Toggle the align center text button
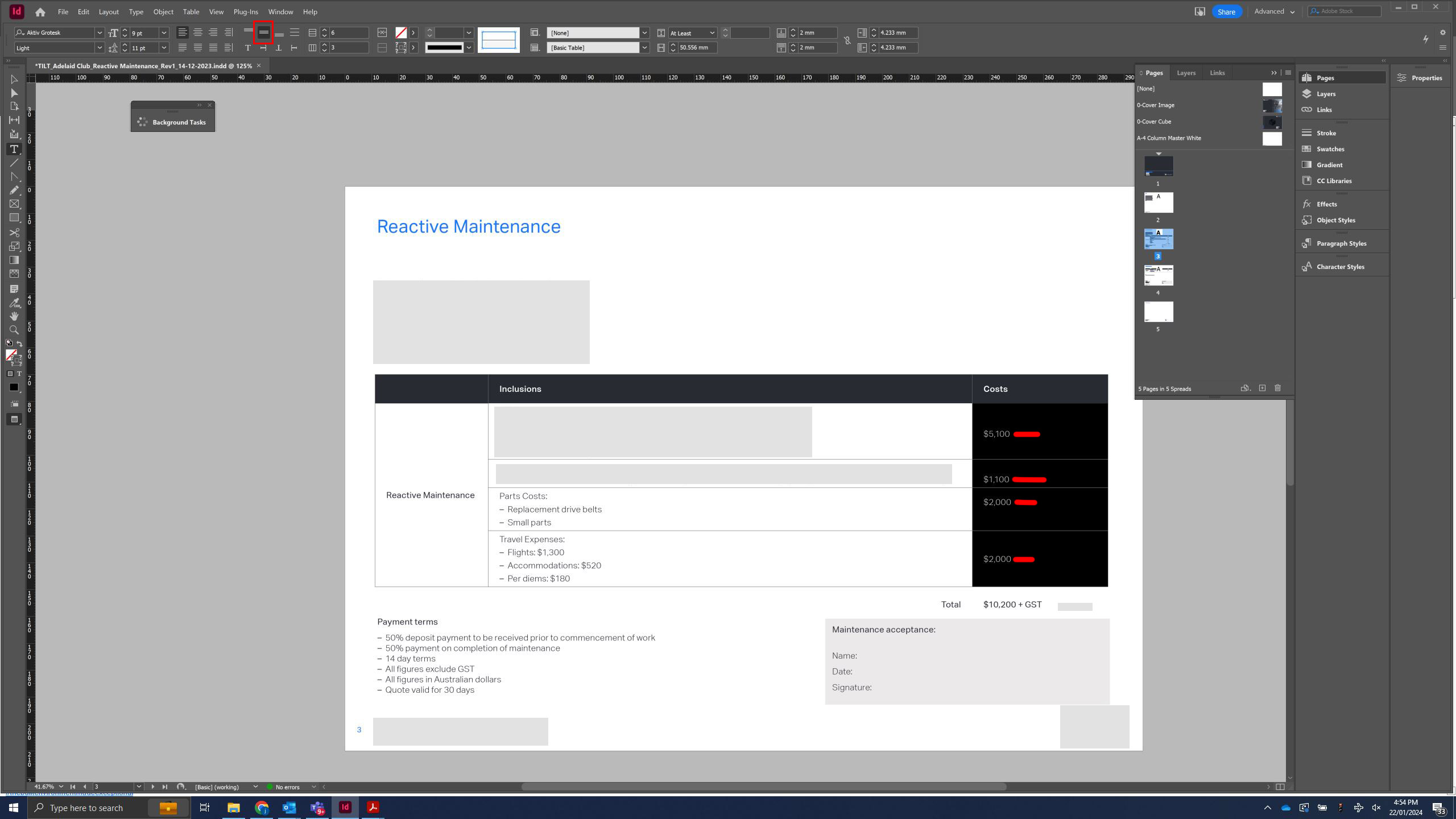Image resolution: width=1456 pixels, height=819 pixels. [197, 33]
